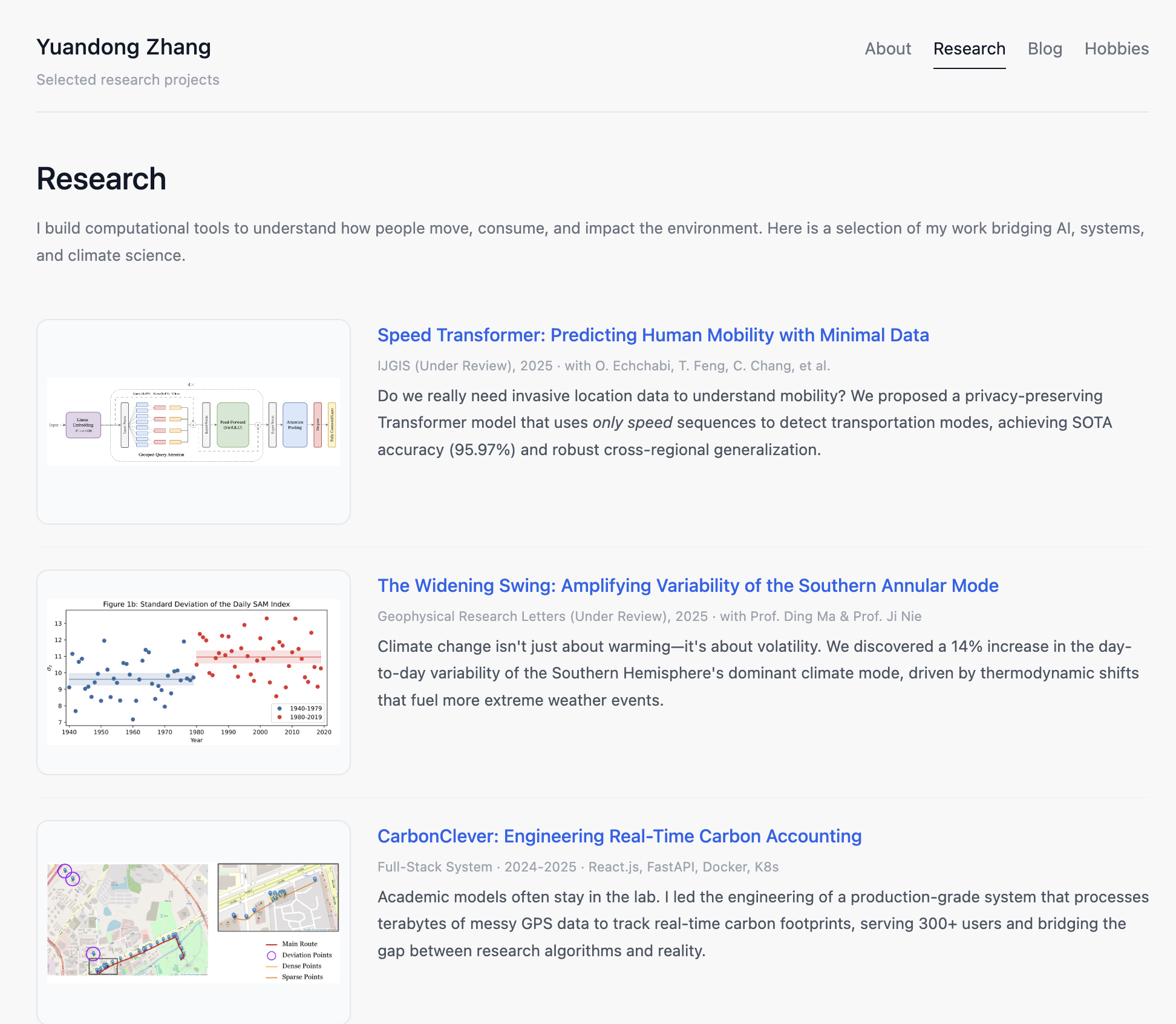Click the Research page heading
The height and width of the screenshot is (1024, 1176).
[101, 179]
